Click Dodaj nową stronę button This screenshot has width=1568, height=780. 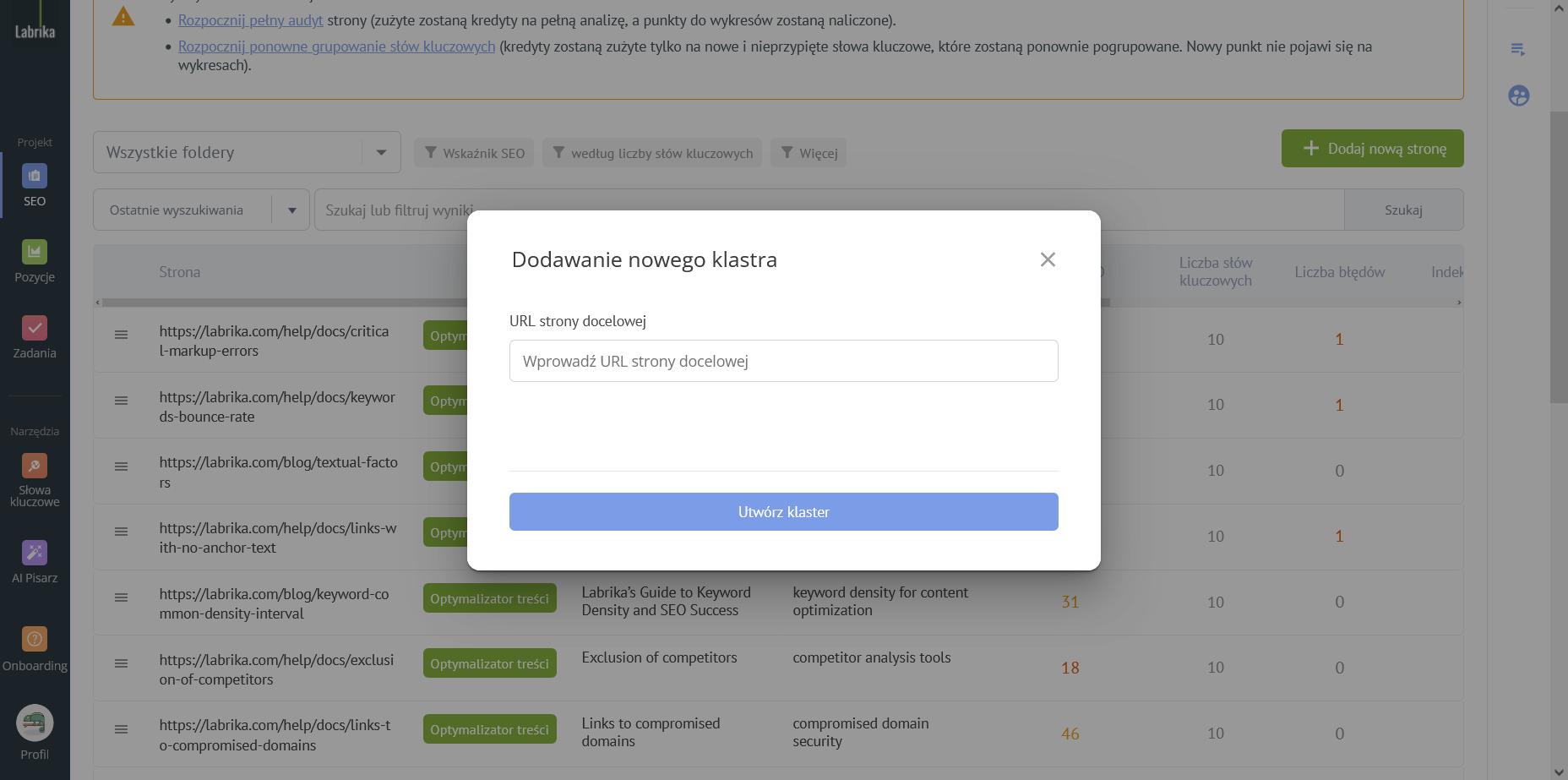(1372, 149)
